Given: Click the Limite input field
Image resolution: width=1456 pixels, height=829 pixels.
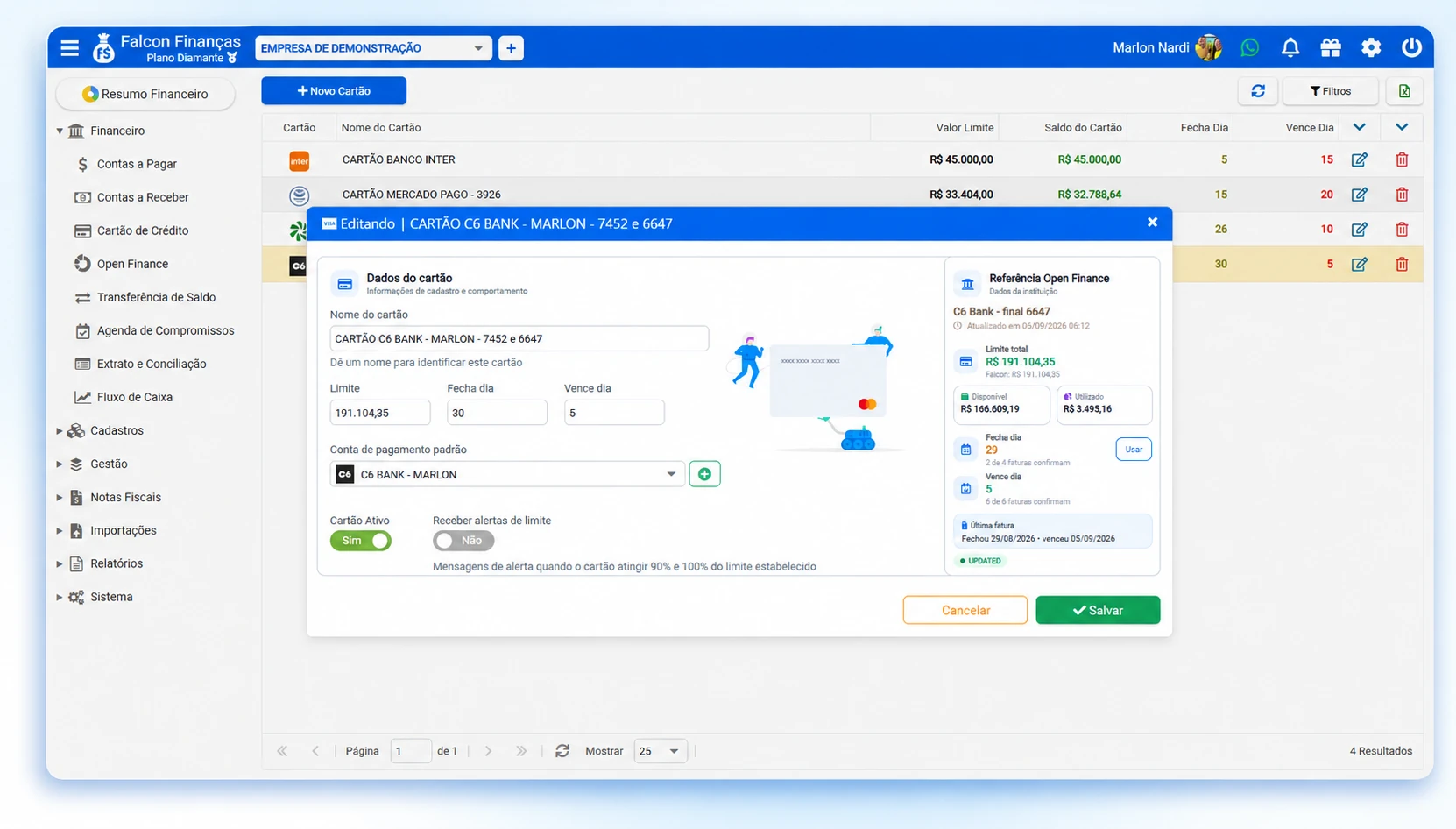Looking at the screenshot, I should (x=380, y=413).
